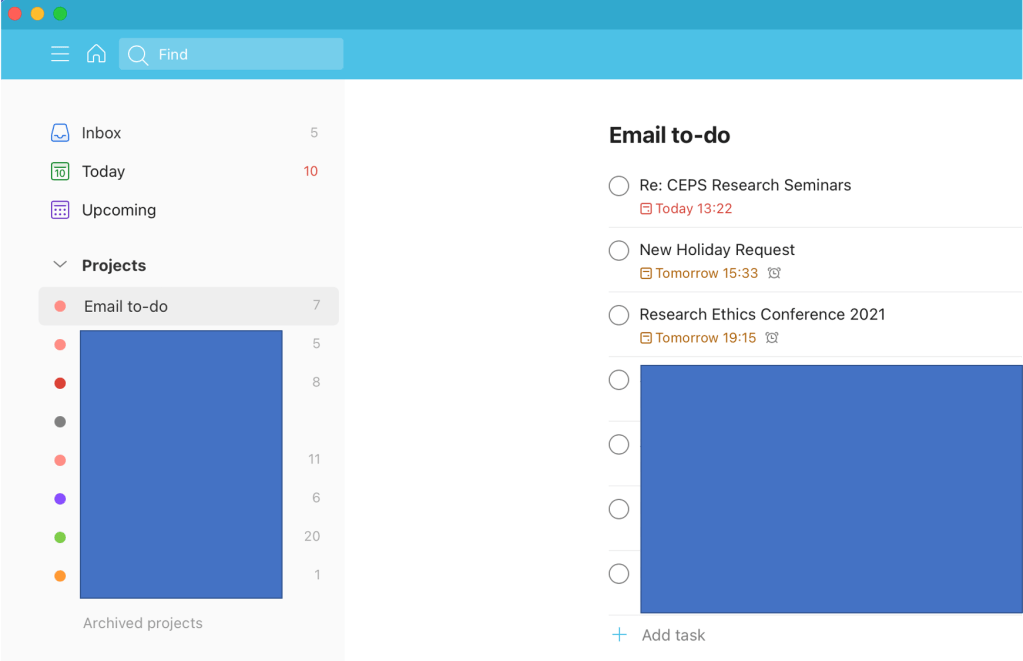
Task: Click the Home icon in the toolbar
Action: pyautogui.click(x=96, y=54)
